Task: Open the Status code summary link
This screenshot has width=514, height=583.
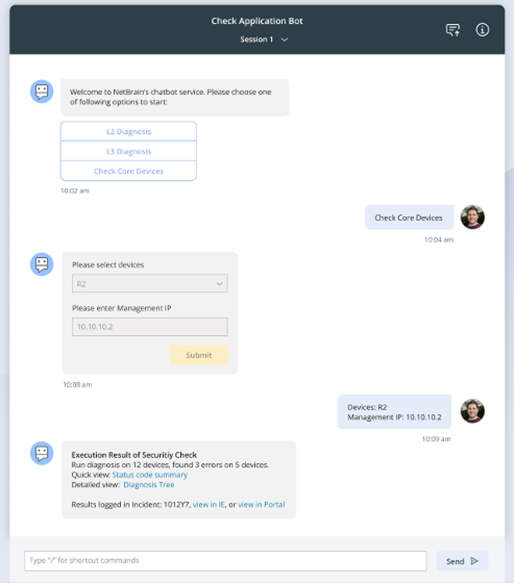Action: [x=150, y=475]
